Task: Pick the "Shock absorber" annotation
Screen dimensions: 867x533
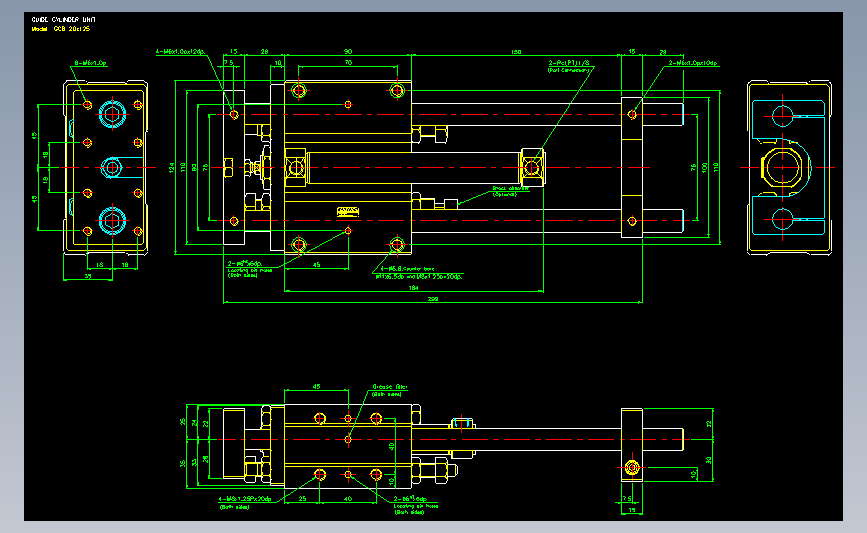Action: (510, 189)
